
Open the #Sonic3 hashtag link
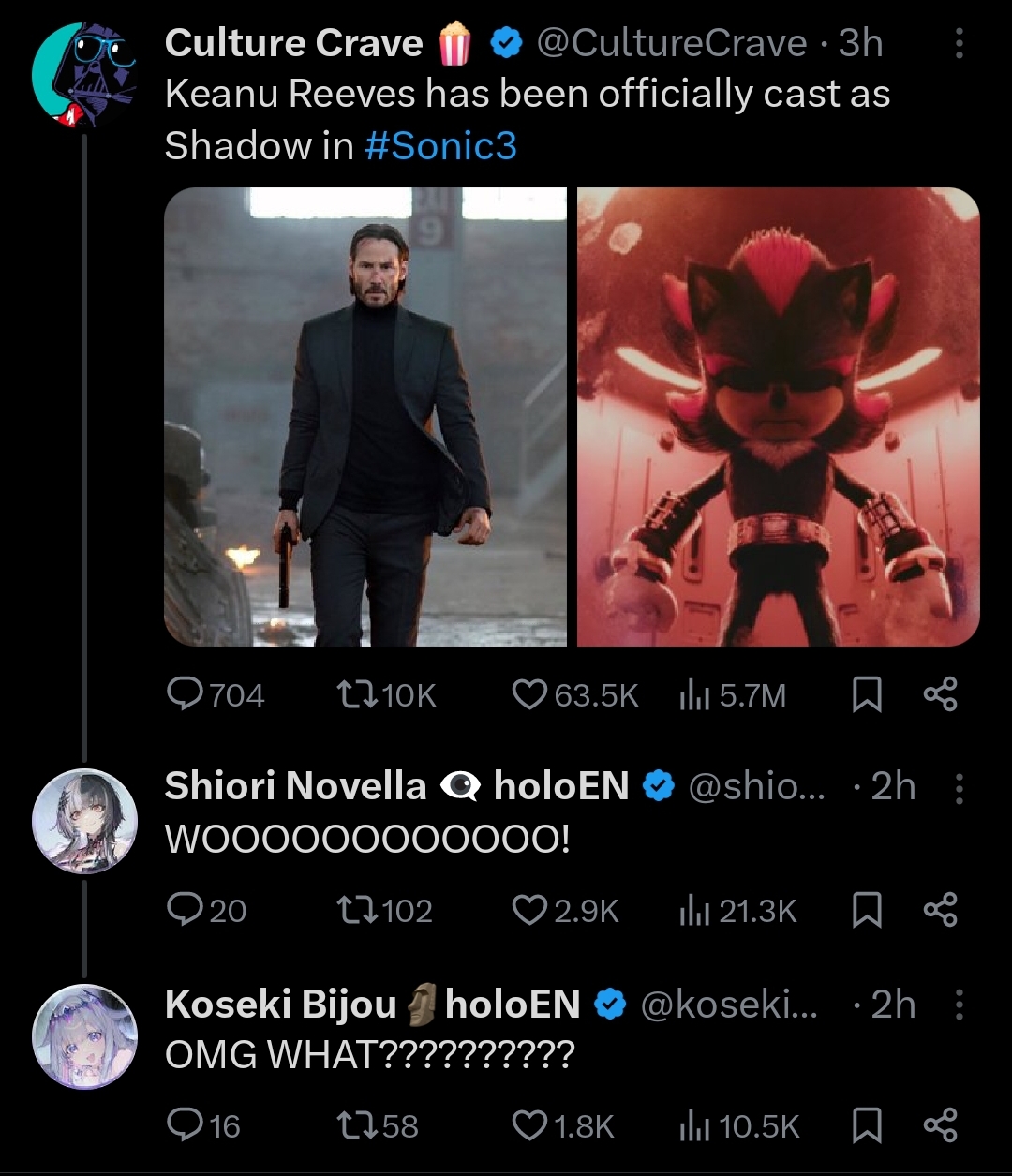[439, 145]
